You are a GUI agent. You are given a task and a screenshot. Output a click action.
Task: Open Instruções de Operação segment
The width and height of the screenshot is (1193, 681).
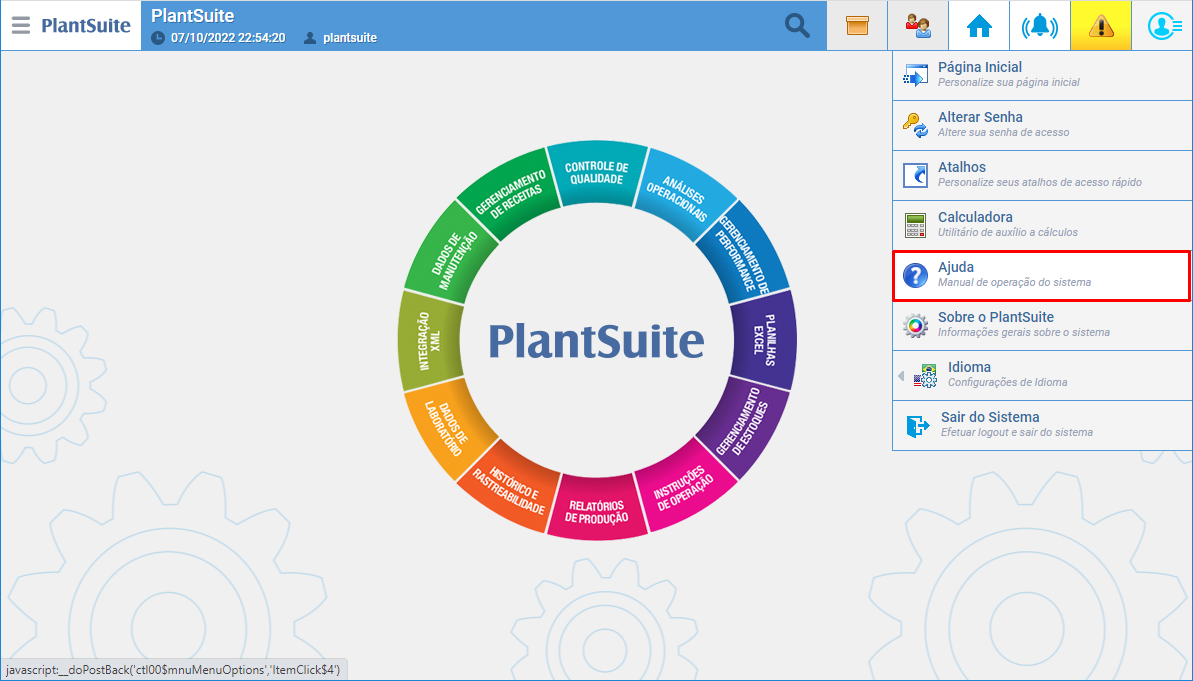pos(684,485)
